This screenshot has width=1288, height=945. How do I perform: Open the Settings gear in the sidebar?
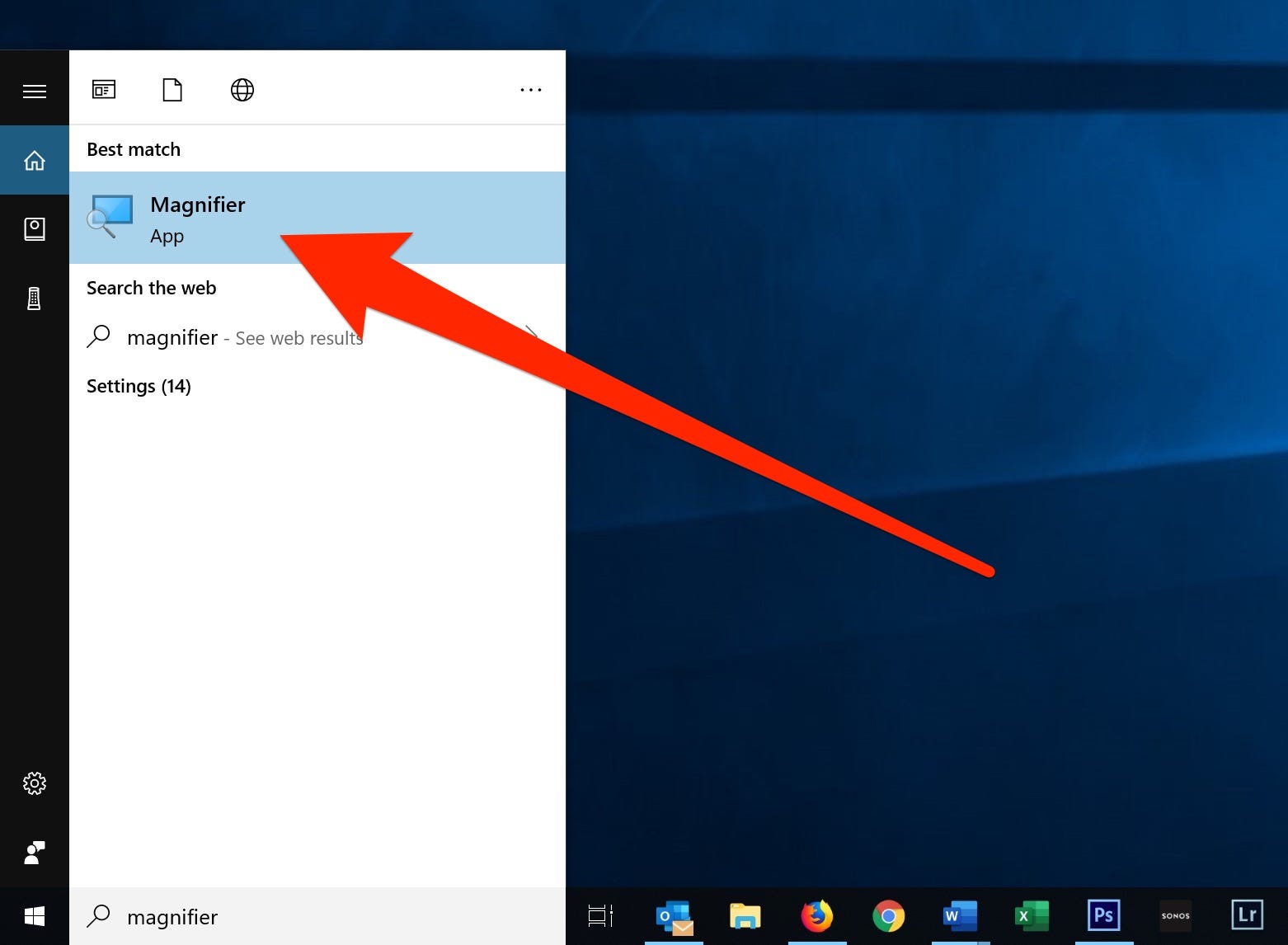point(35,783)
